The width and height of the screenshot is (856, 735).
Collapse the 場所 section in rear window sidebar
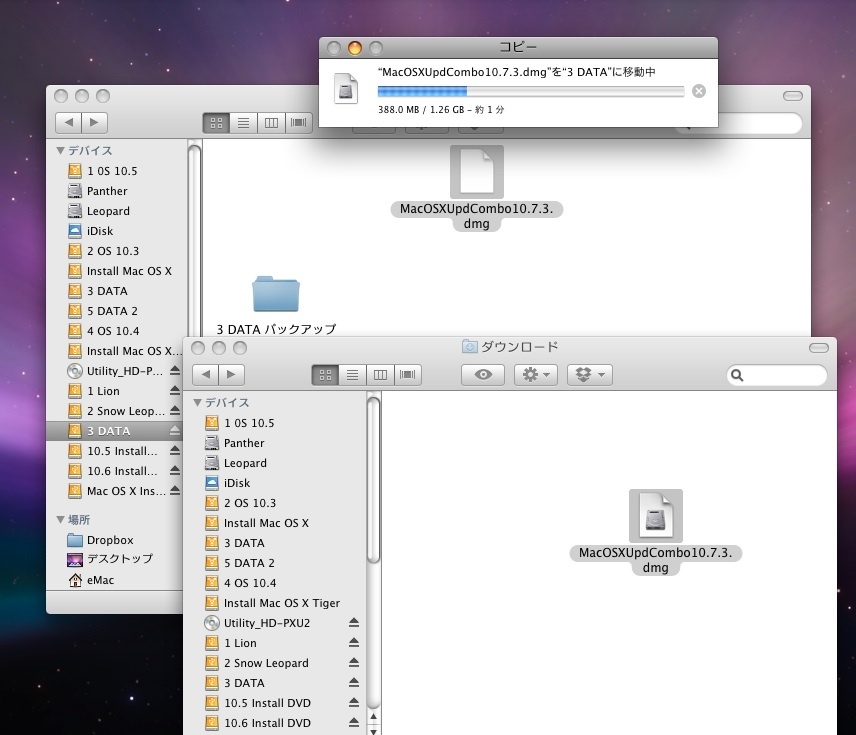click(61, 519)
